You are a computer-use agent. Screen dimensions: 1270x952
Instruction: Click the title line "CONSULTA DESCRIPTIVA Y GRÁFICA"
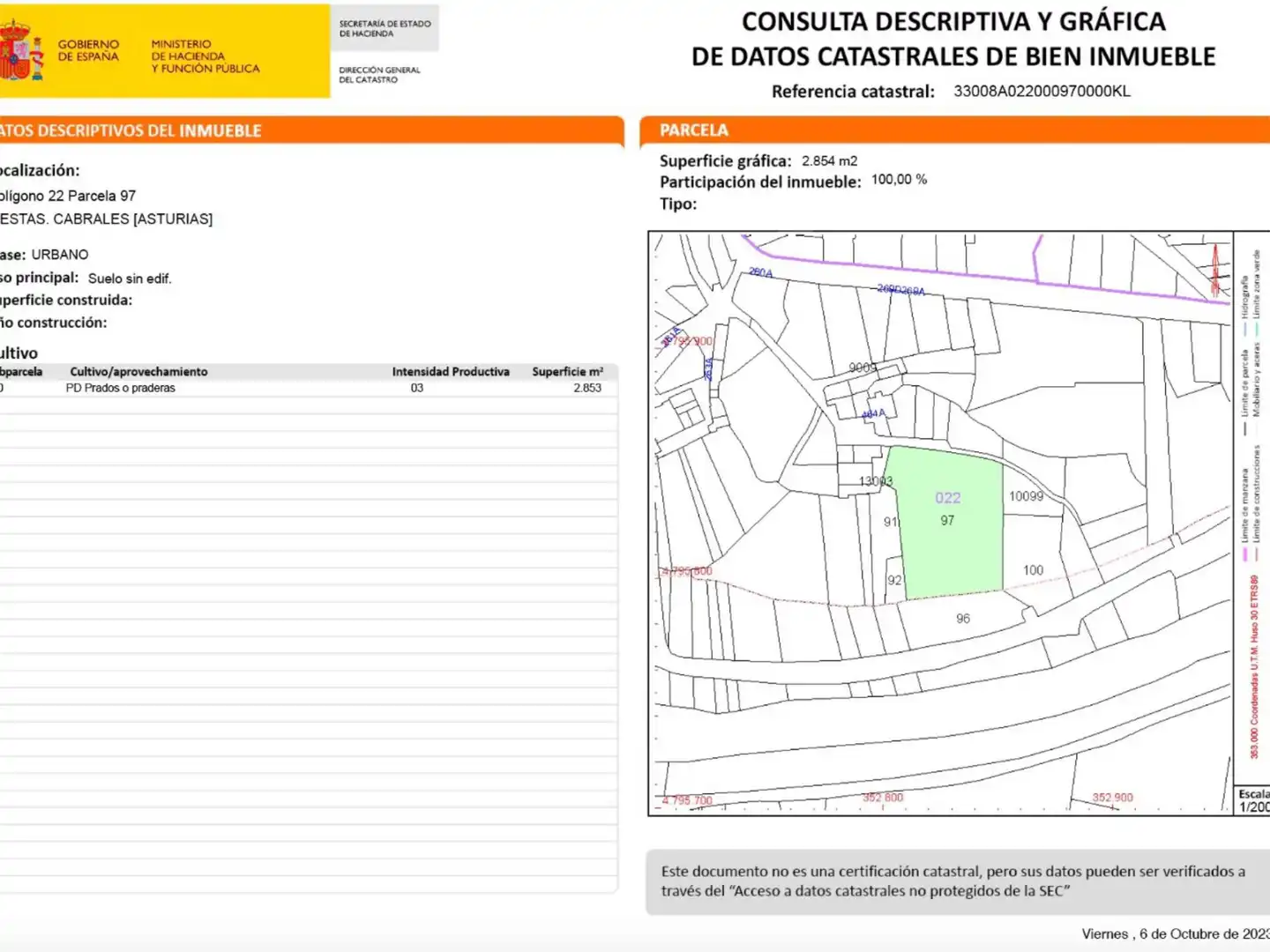click(953, 21)
